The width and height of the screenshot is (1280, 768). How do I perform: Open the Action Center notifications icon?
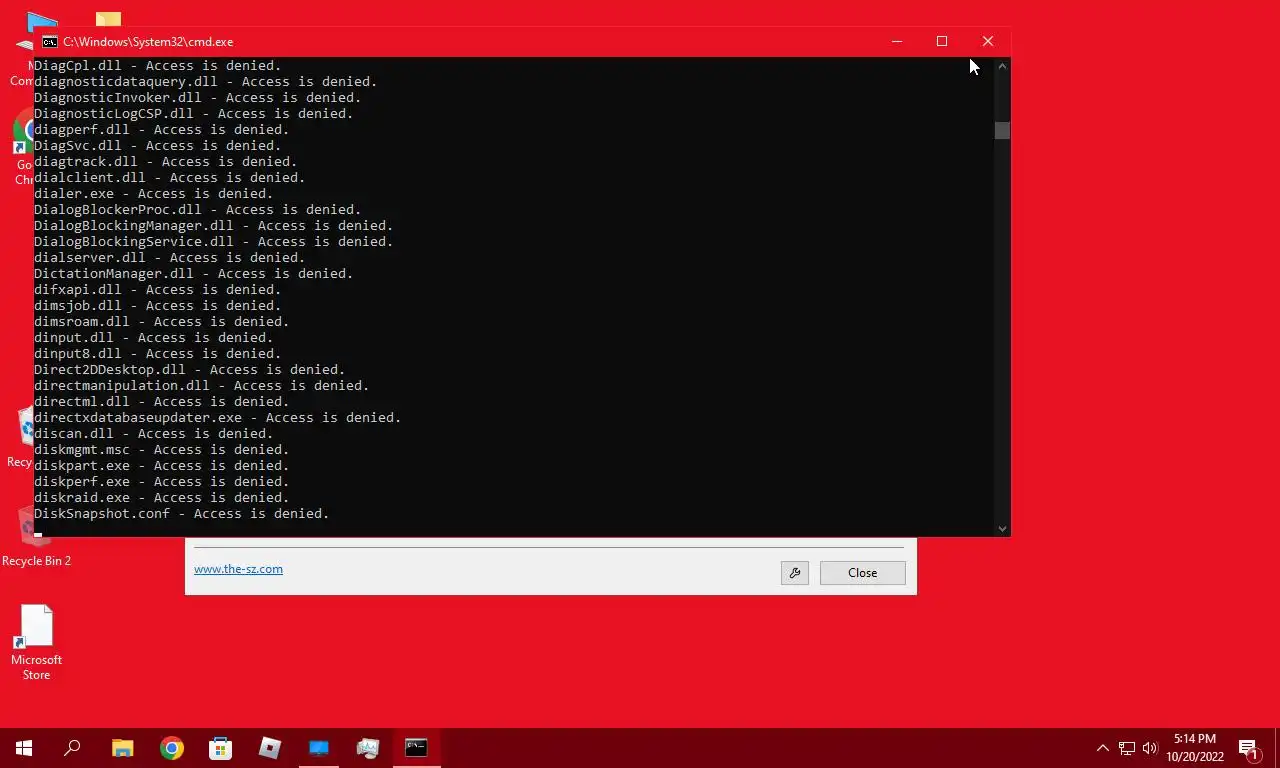click(x=1250, y=748)
